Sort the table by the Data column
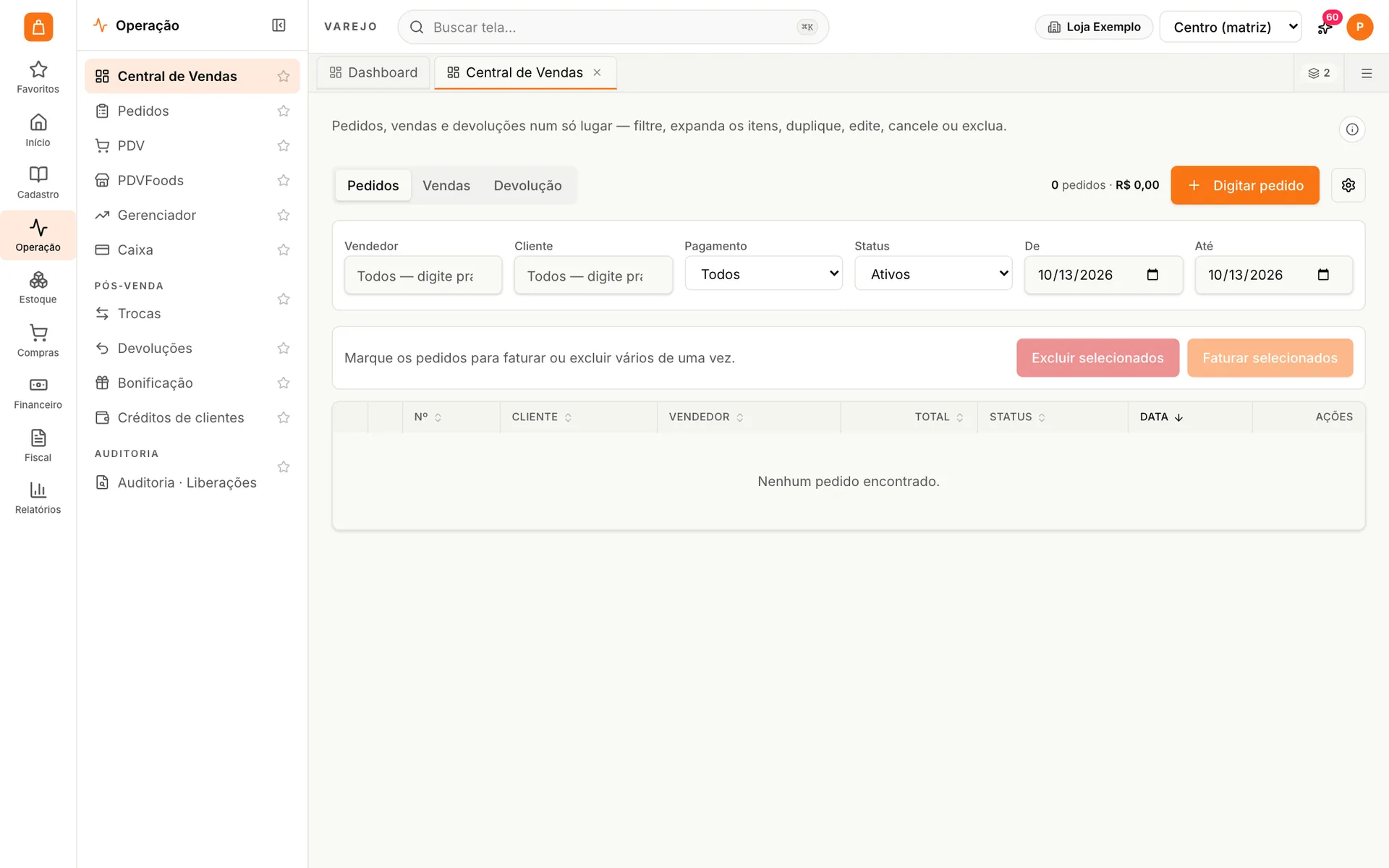This screenshot has width=1389, height=868. (x=1161, y=417)
